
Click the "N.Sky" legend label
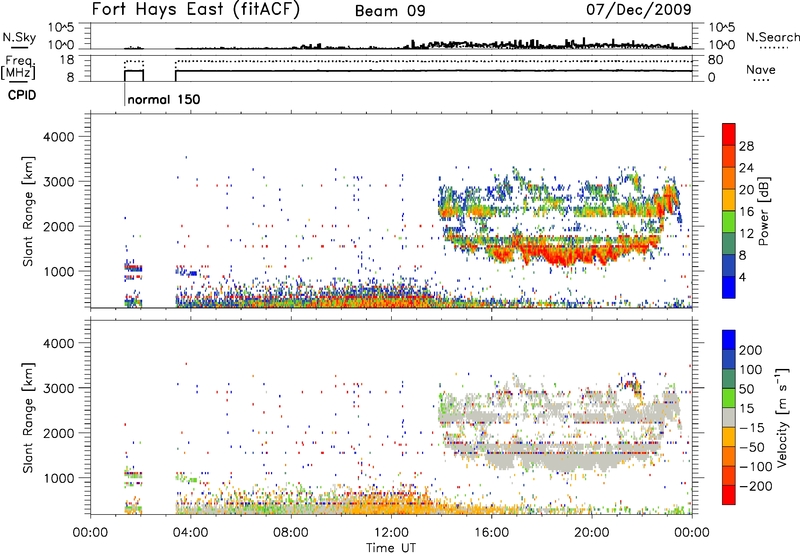click(x=19, y=37)
